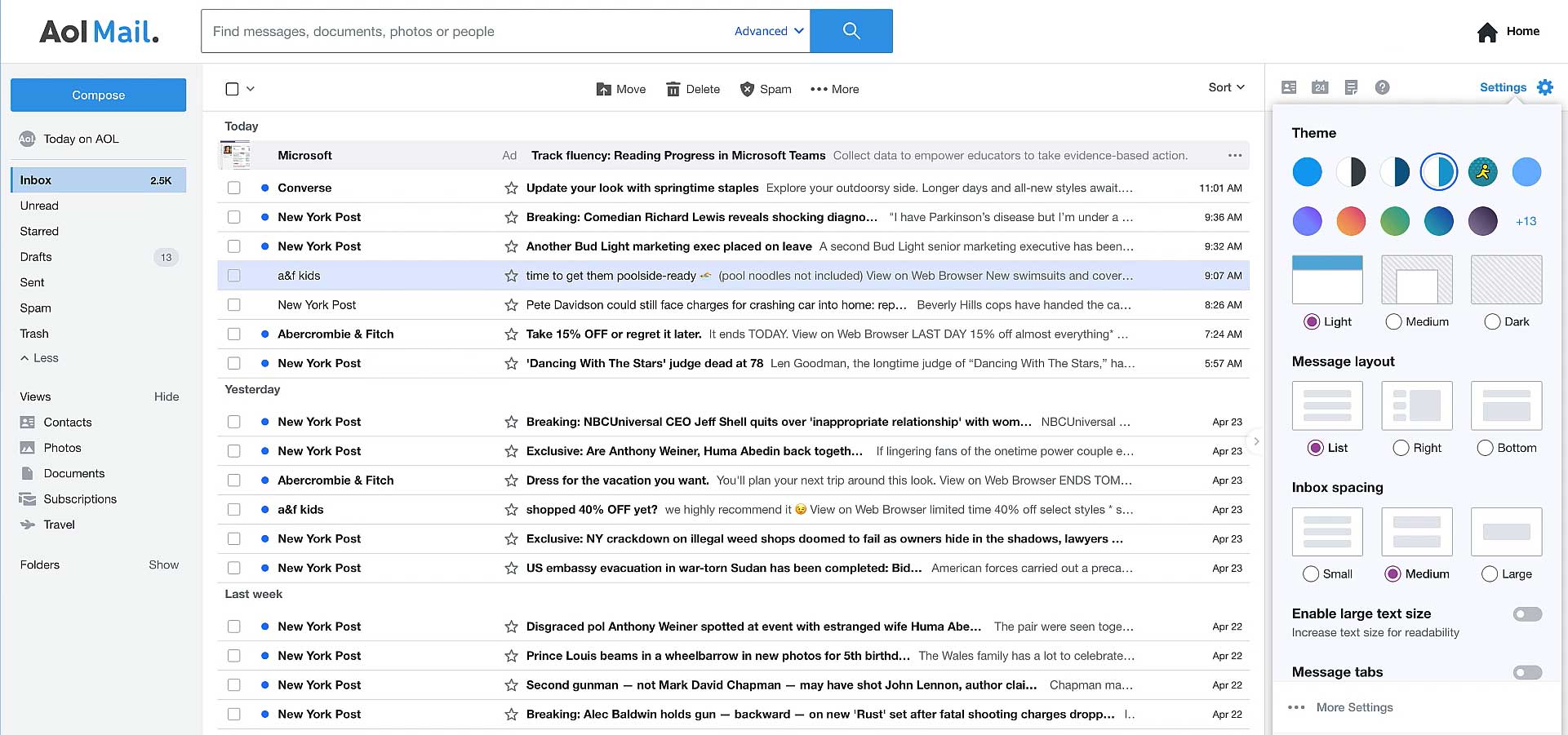Click the Delete trash icon
Viewport: 1568px width, 735px height.
[673, 89]
